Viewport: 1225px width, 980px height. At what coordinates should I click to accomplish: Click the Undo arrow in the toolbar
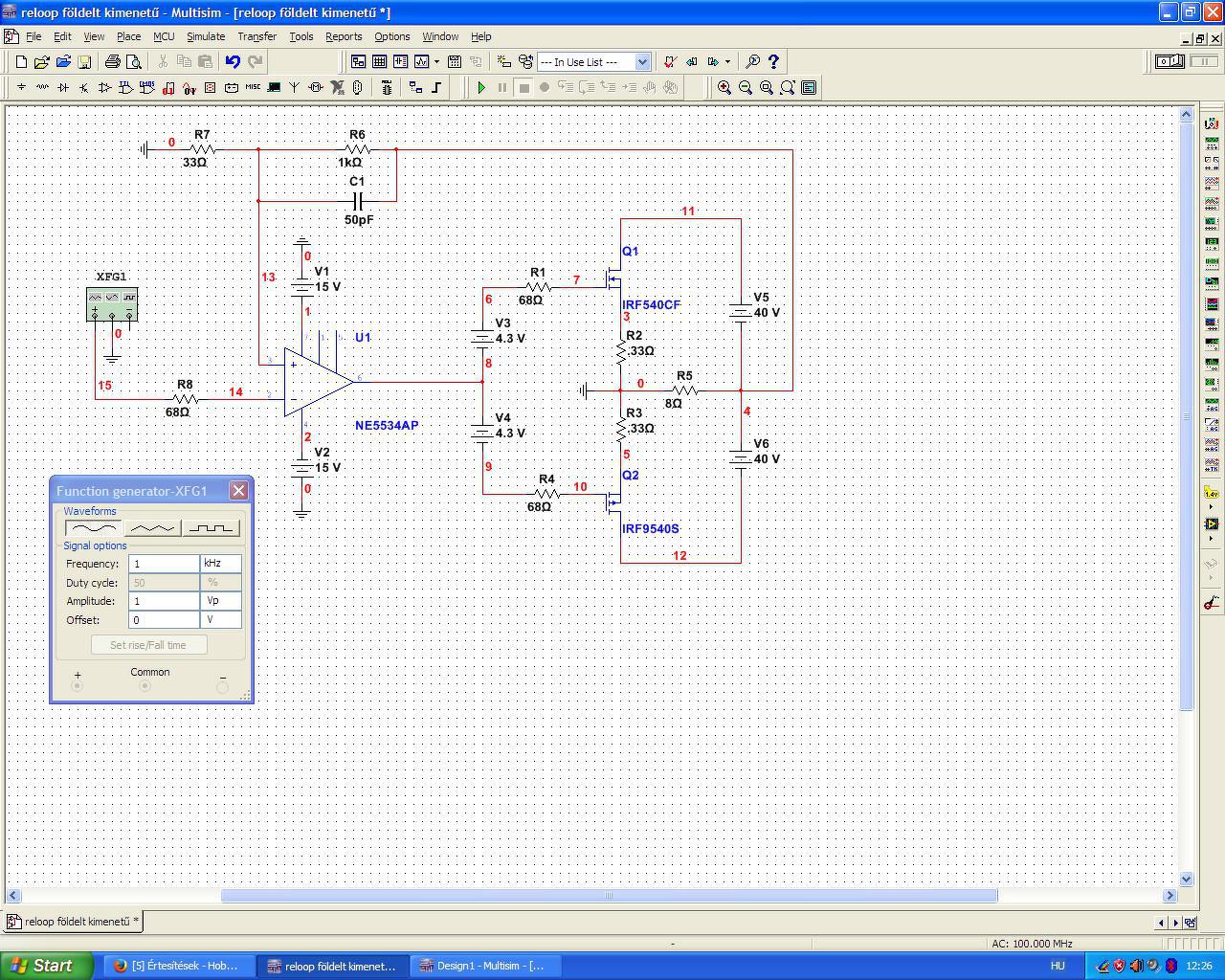pos(233,61)
